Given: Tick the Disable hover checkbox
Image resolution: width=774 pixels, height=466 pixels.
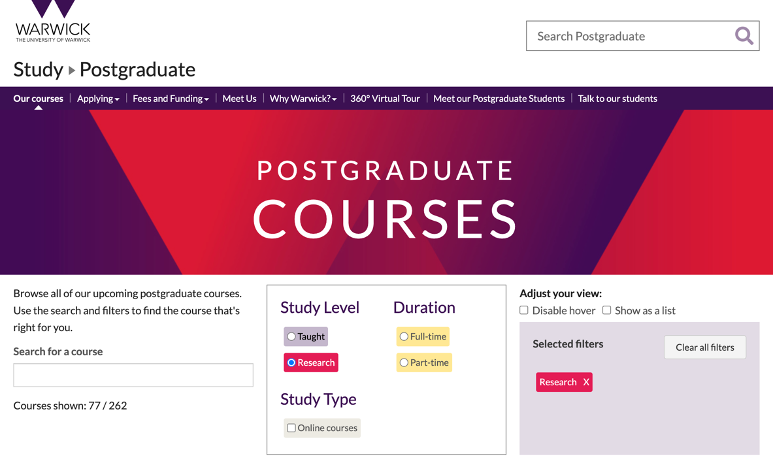Looking at the screenshot, I should 524,311.
